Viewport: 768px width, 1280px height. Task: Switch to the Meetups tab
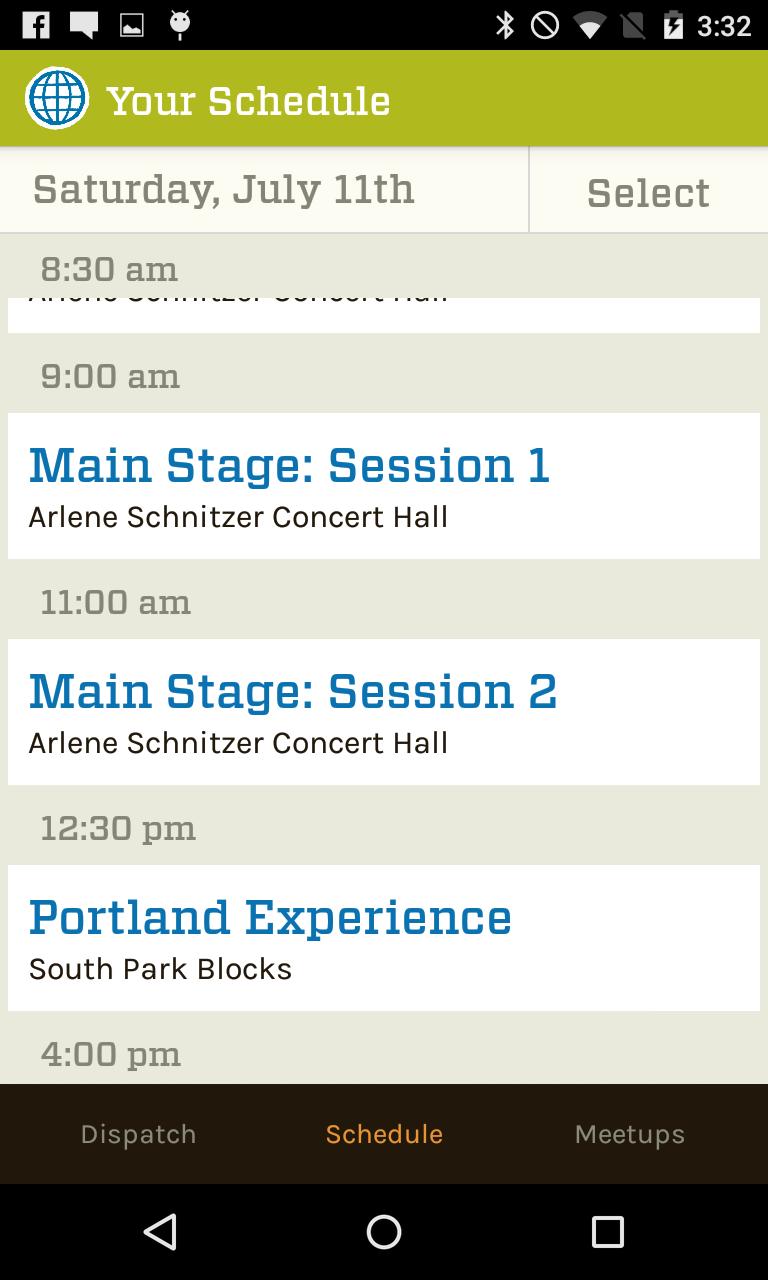629,1134
